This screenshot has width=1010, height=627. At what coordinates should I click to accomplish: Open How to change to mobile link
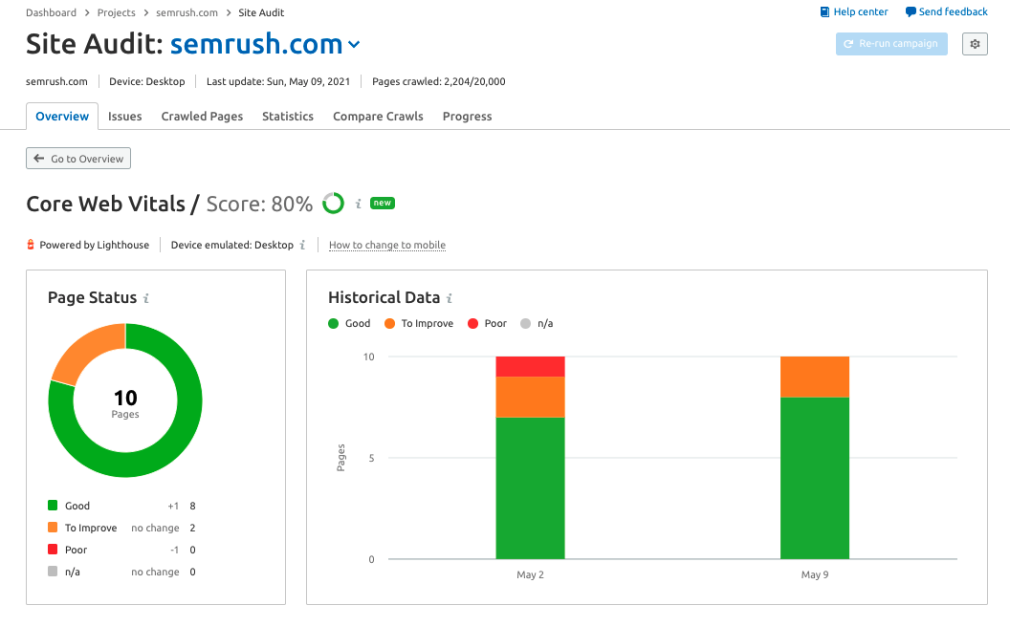click(387, 245)
